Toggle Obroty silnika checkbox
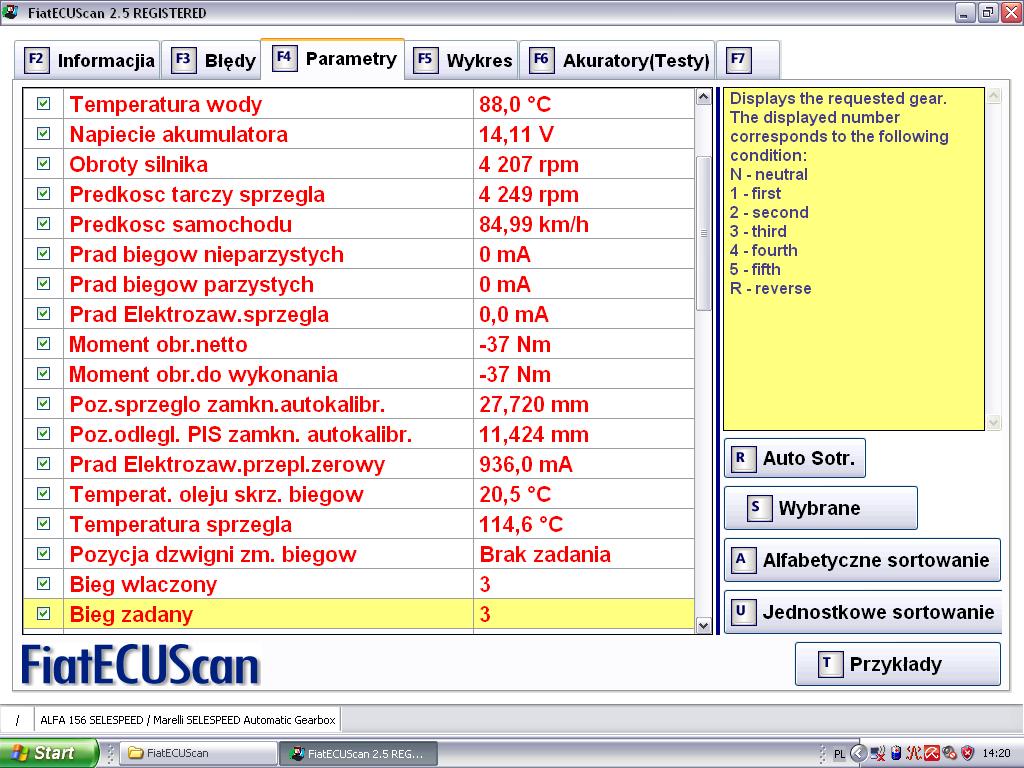 [44, 164]
